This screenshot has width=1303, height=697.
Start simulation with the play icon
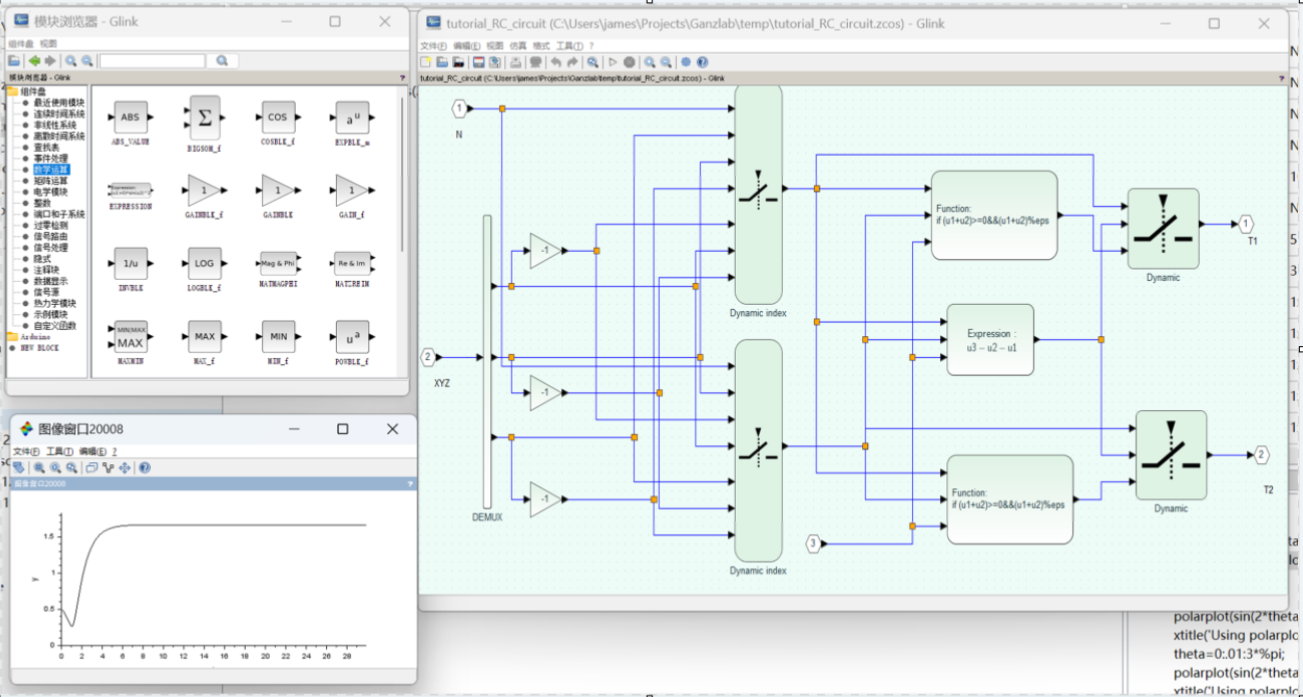coord(613,62)
